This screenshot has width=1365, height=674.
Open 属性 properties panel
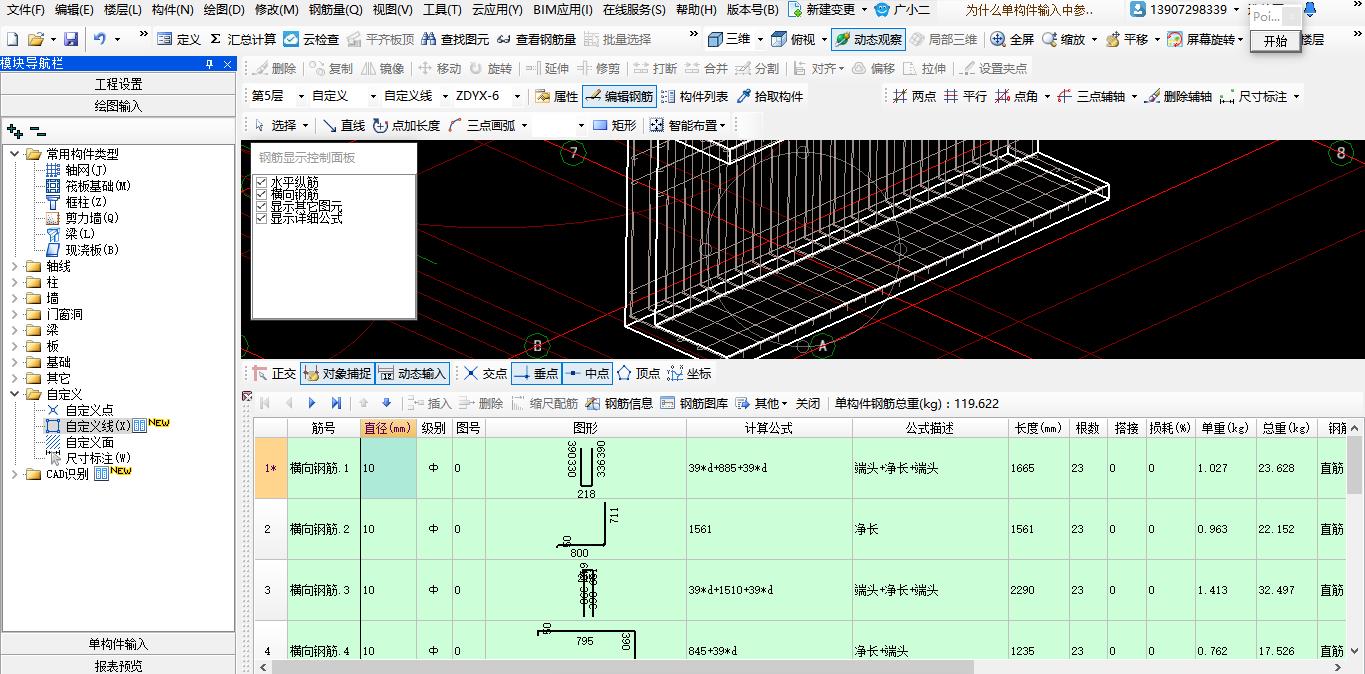click(x=557, y=96)
